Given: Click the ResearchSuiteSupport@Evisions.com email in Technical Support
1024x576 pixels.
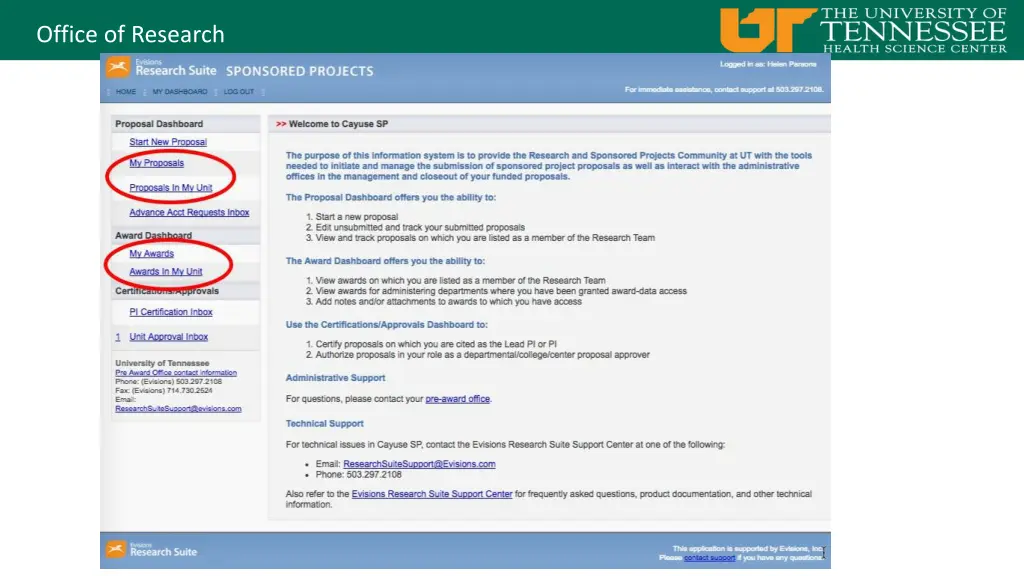Looking at the screenshot, I should tap(419, 464).
